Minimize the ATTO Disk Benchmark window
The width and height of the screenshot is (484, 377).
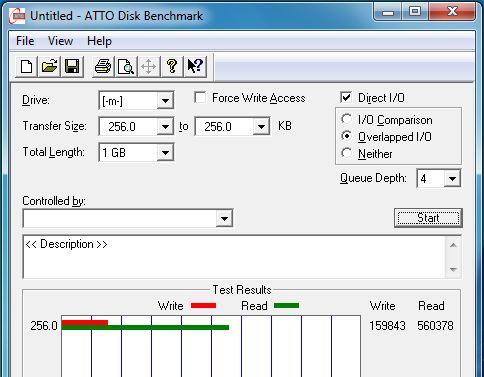(388, 12)
